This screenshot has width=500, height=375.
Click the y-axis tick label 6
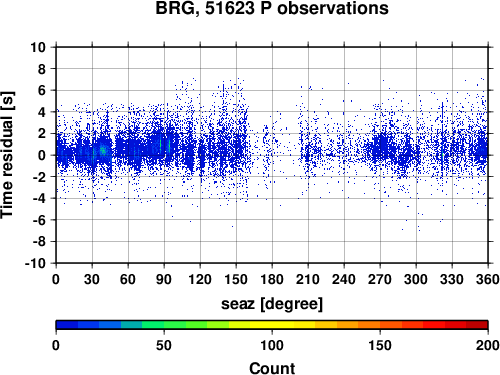[x=42, y=90]
